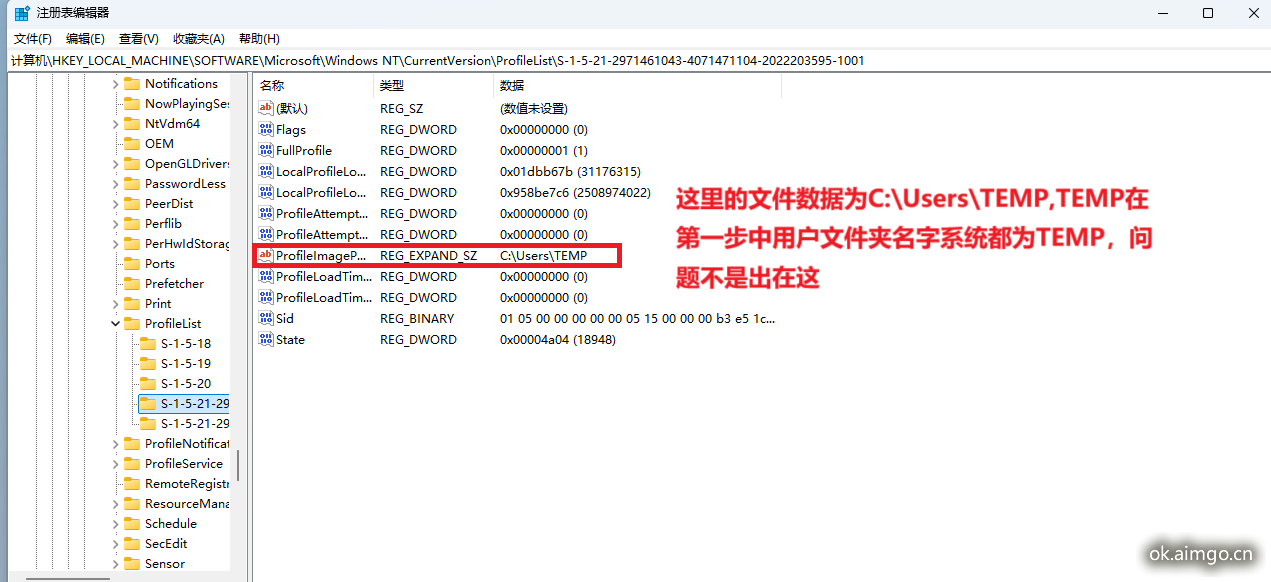Click the Schedule folder icon
The width and height of the screenshot is (1271, 582).
point(131,524)
